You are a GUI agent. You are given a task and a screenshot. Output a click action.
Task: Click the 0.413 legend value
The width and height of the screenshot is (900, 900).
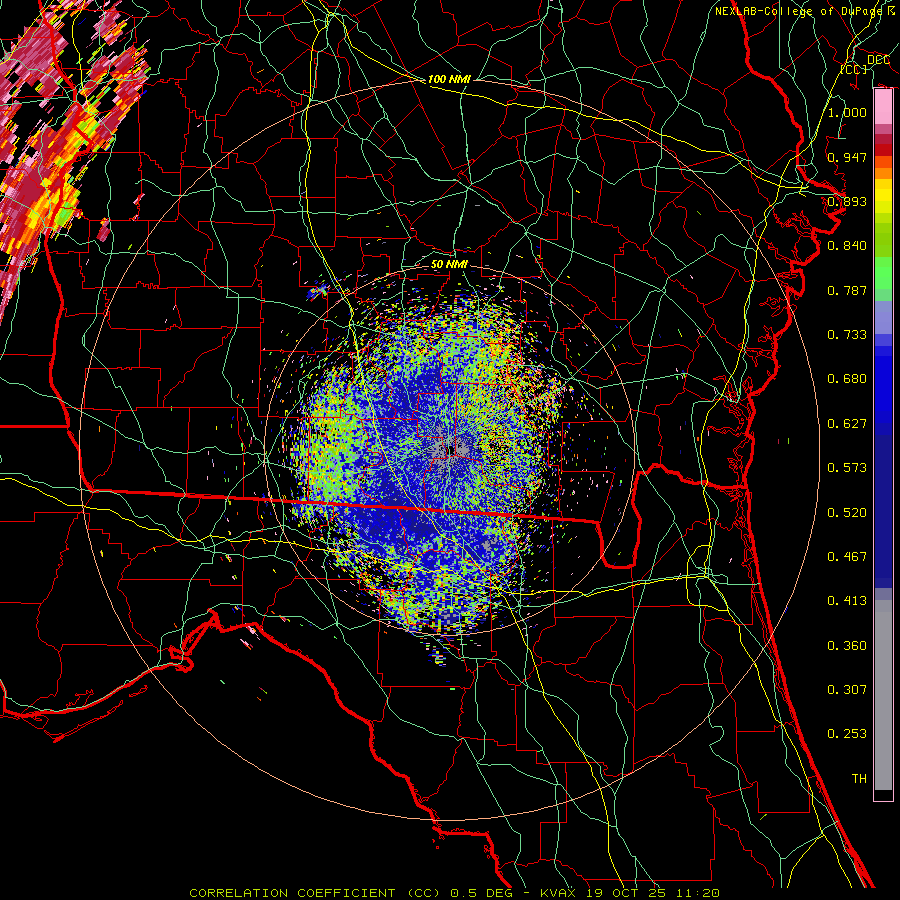coord(847,601)
